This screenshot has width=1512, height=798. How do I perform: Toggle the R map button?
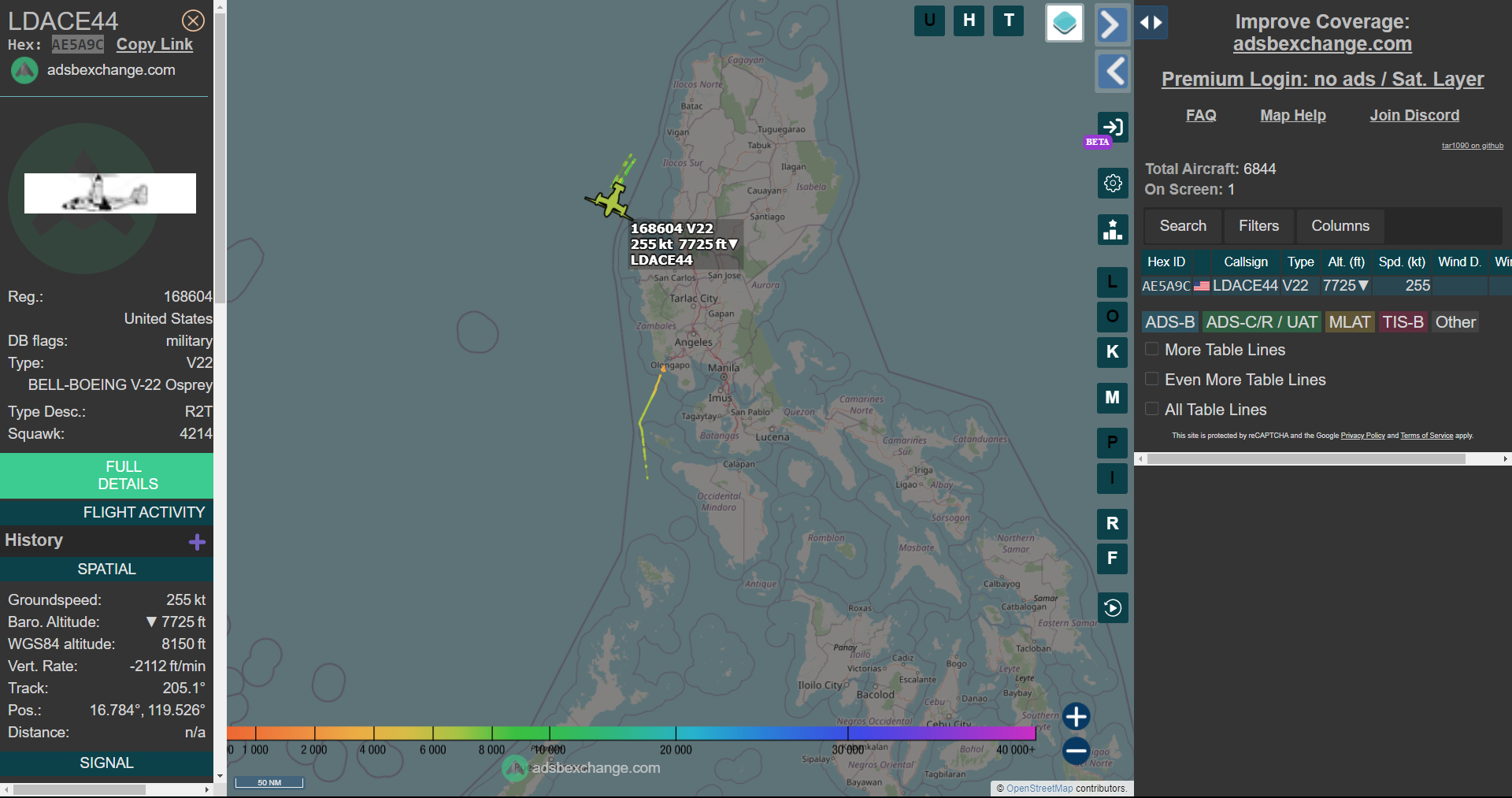click(1113, 523)
